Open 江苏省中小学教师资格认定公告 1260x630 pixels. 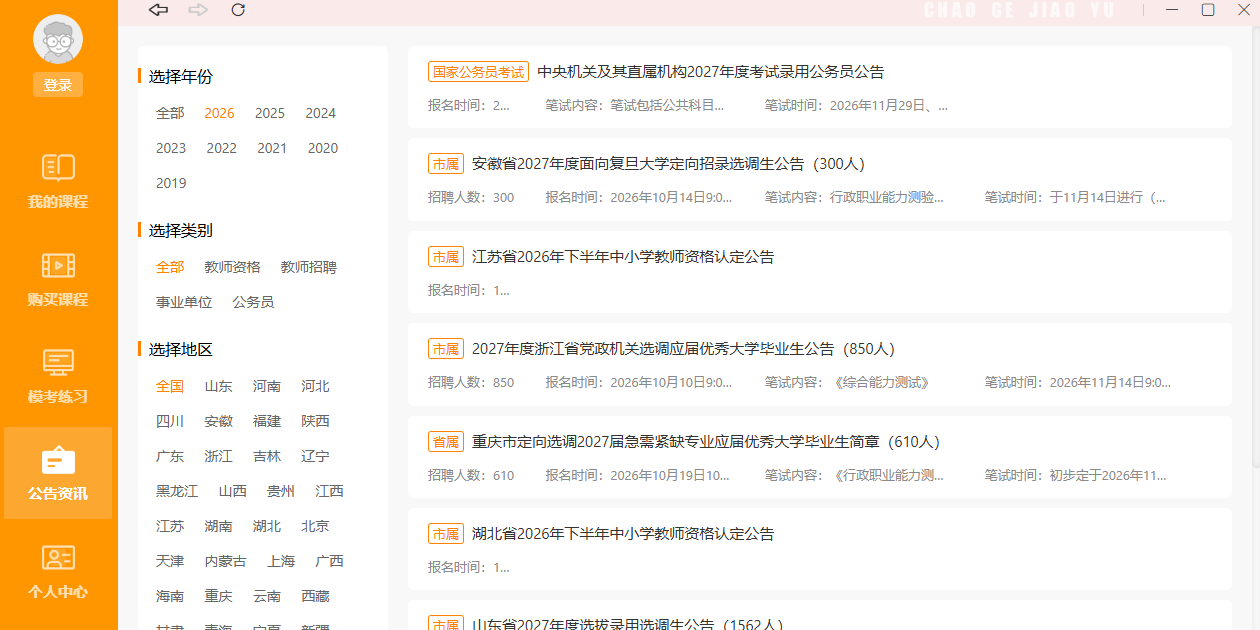point(820,272)
